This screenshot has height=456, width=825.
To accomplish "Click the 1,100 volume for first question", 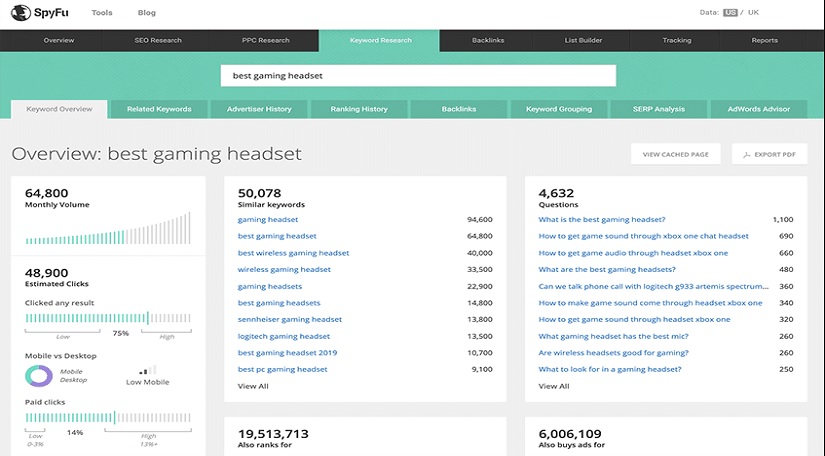I will click(x=783, y=219).
